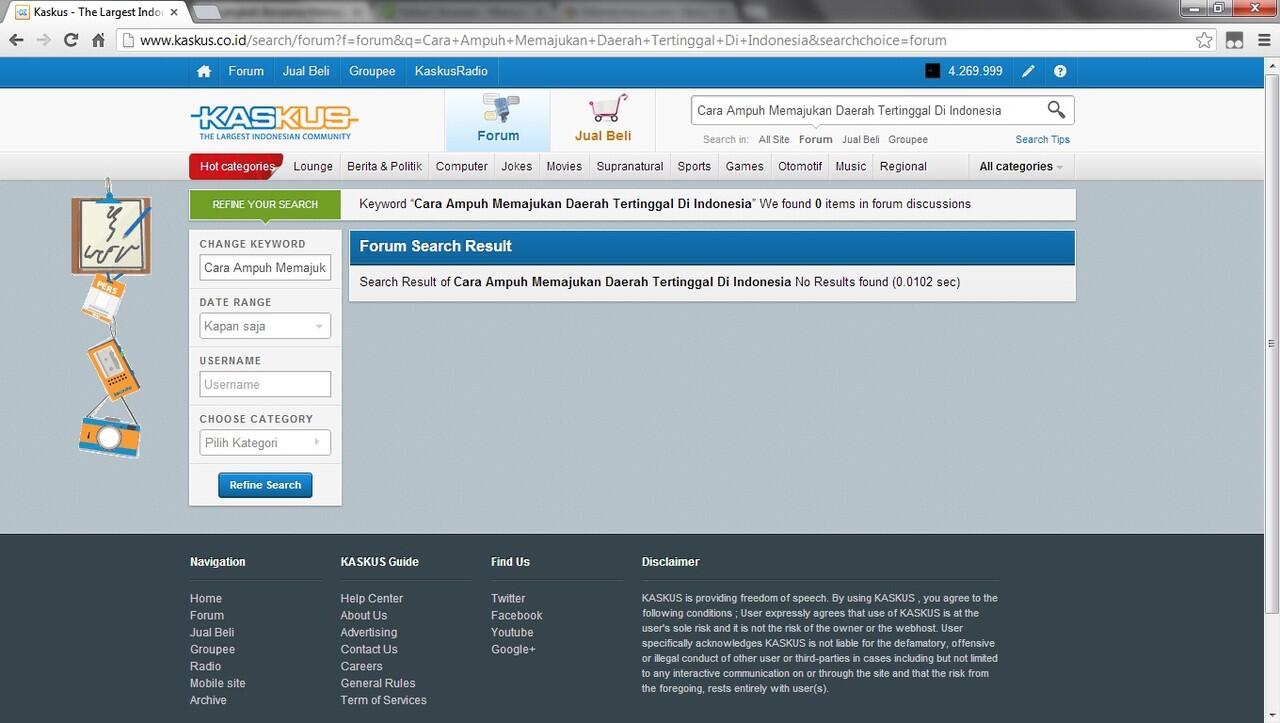The image size is (1280, 723).
Task: Click the KASKUS logo
Action: click(274, 123)
